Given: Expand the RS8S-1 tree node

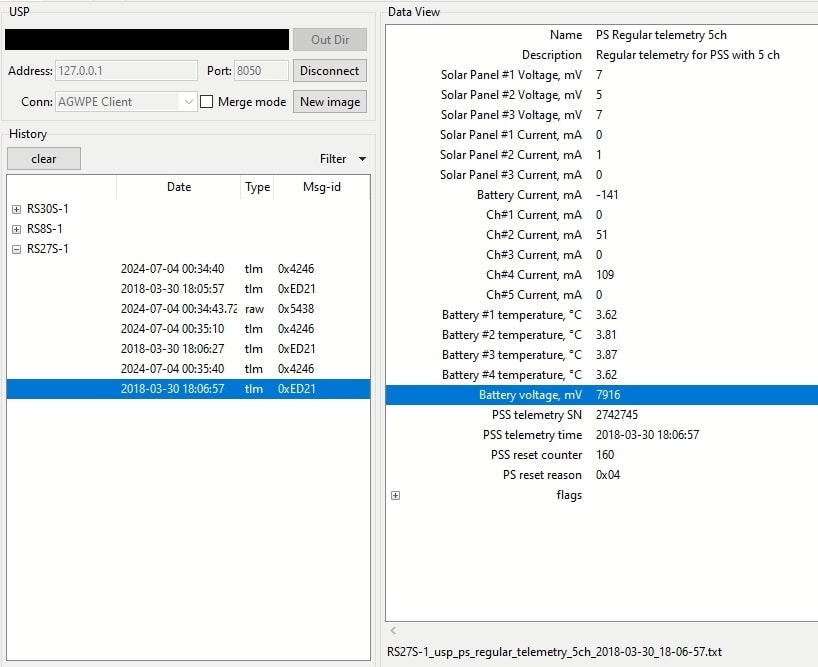Looking at the screenshot, I should coord(16,229).
